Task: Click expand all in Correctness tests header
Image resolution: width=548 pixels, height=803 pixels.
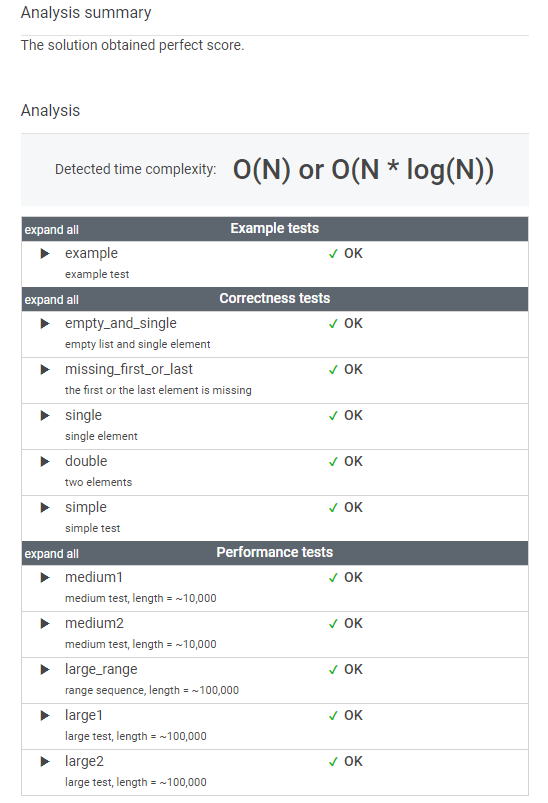Action: tap(51, 300)
